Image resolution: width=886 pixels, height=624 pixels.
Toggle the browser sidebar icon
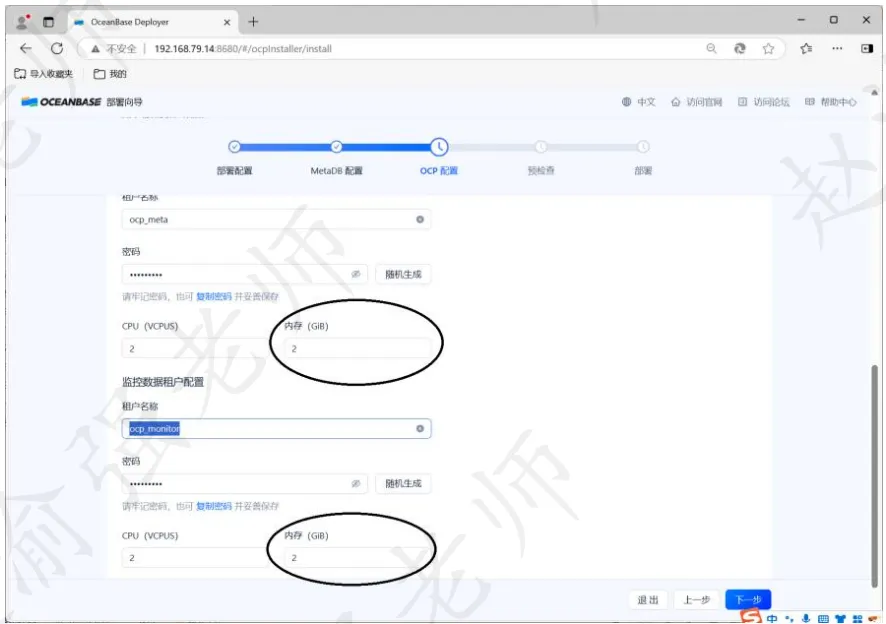867,49
